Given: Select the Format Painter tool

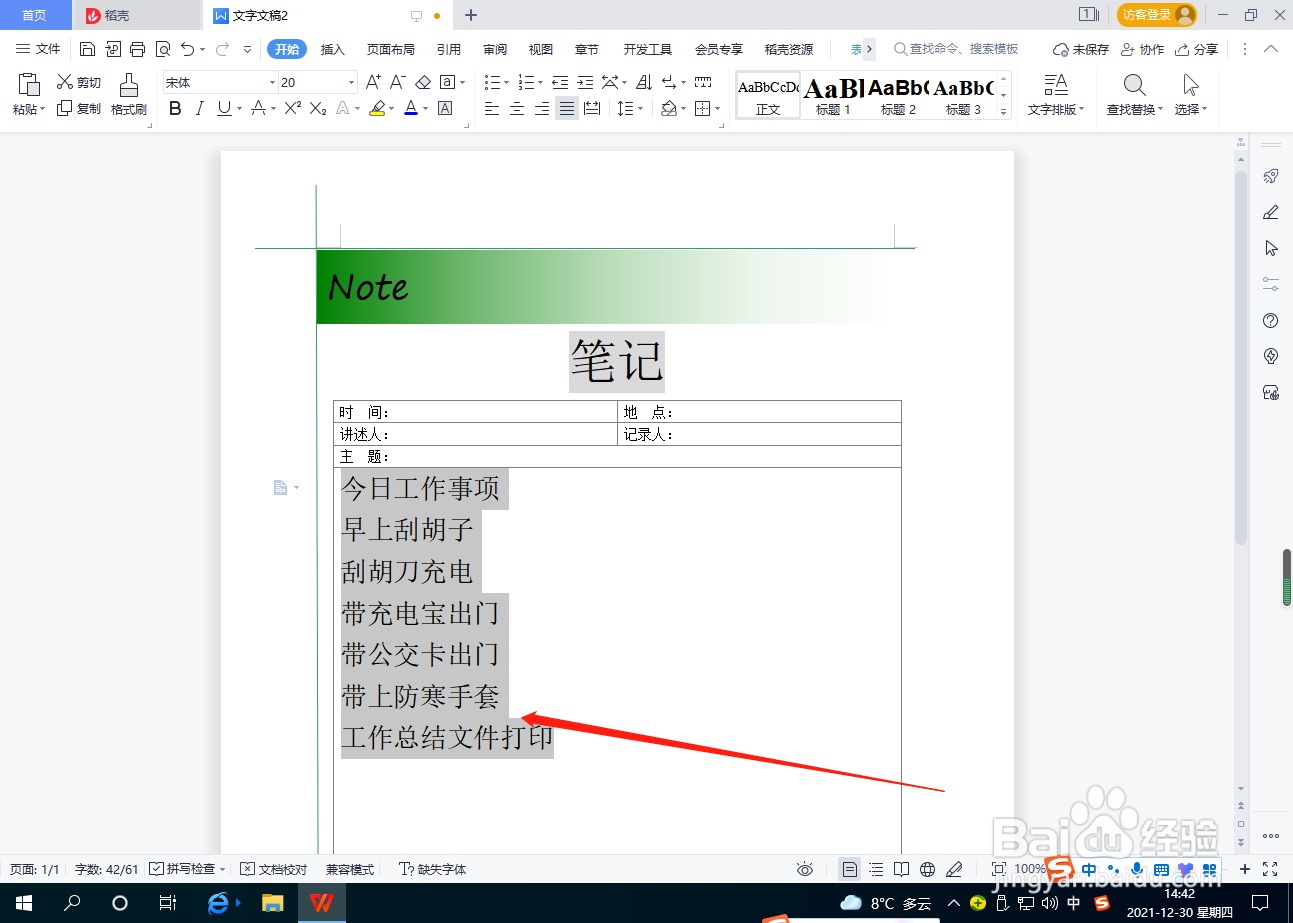Looking at the screenshot, I should (x=128, y=95).
